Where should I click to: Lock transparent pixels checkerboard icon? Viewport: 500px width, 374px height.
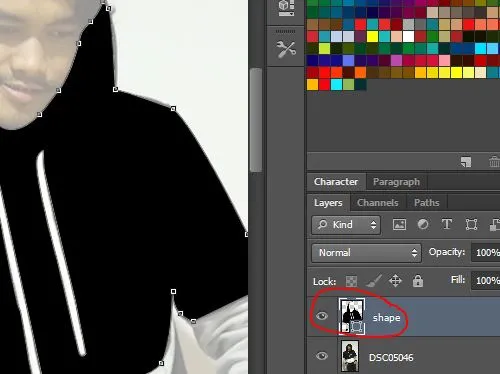click(351, 281)
